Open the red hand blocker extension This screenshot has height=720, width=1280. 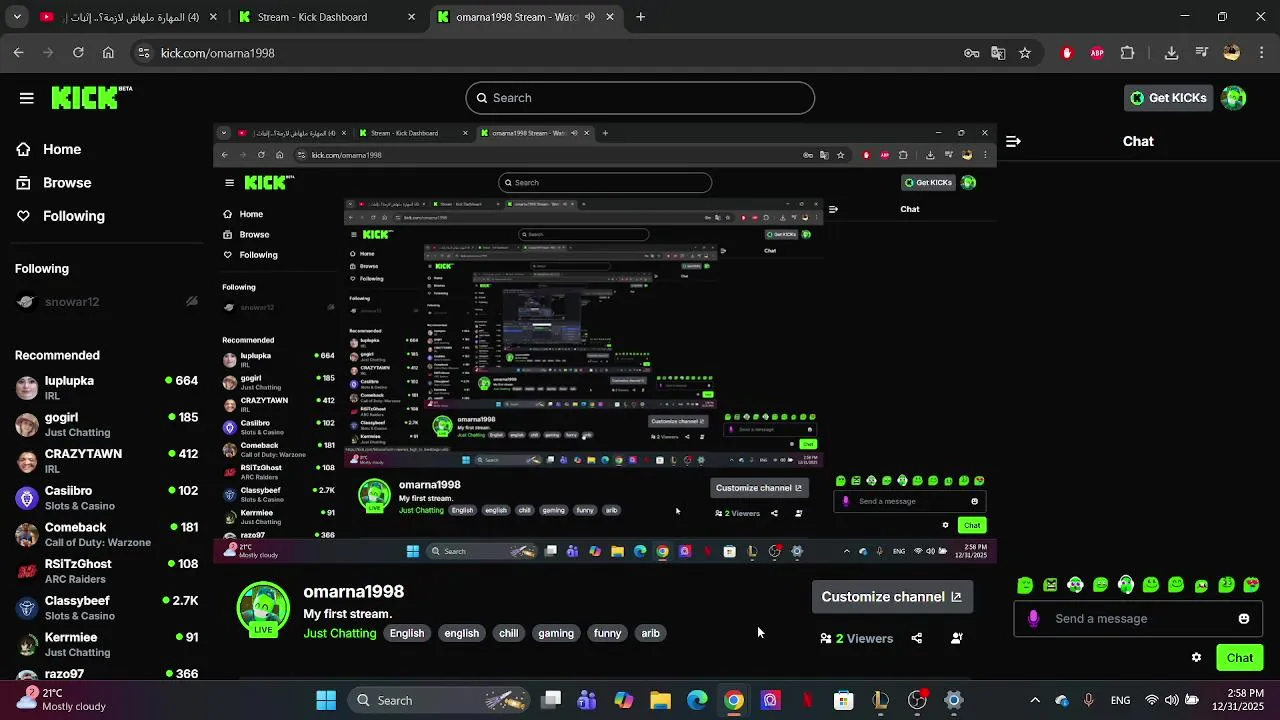[1067, 53]
